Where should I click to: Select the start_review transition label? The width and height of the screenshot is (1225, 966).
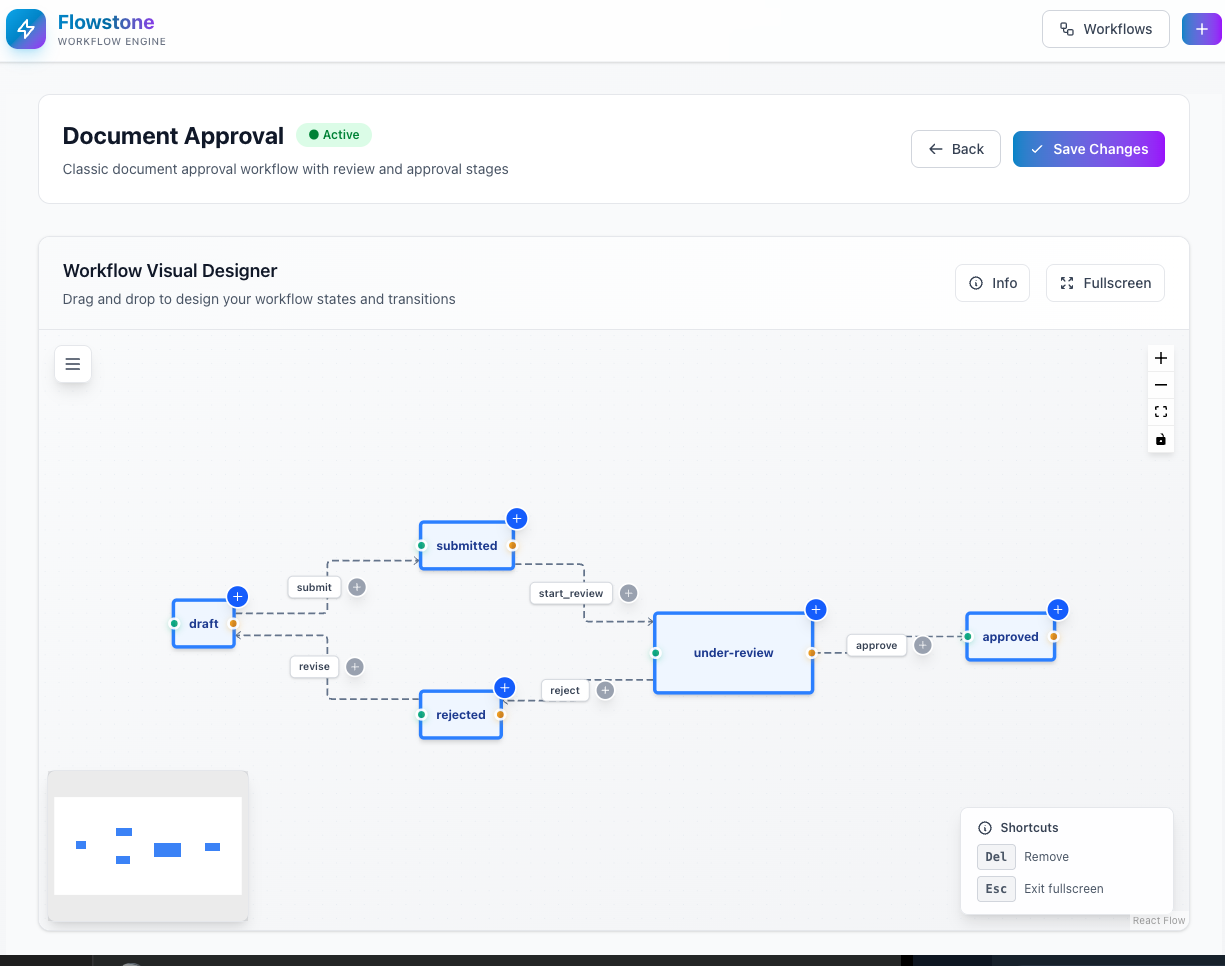click(x=571, y=593)
